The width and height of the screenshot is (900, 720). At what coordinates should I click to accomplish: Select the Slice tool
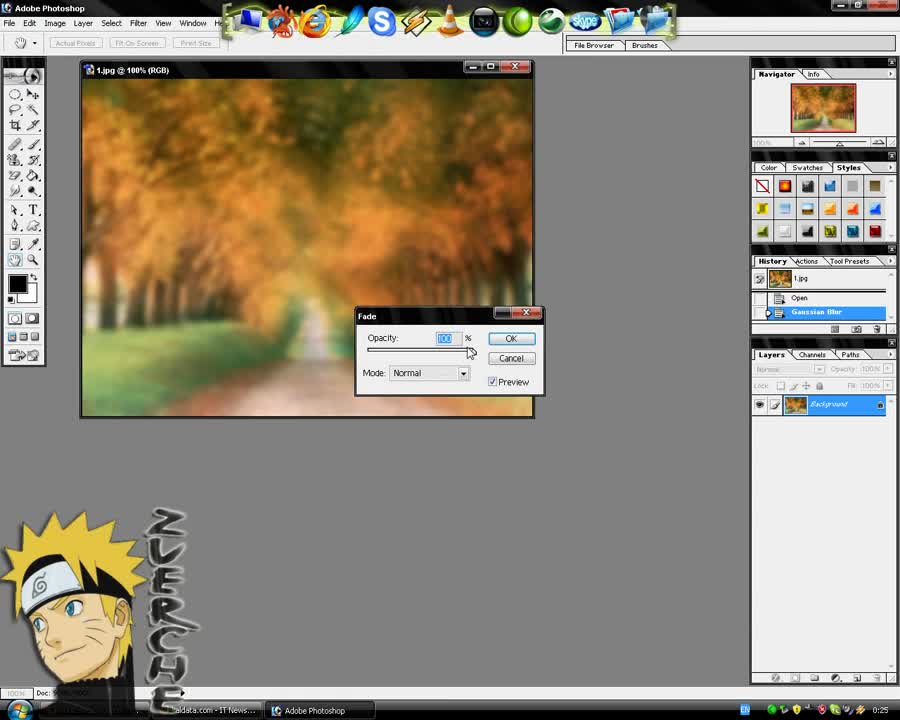click(33, 125)
